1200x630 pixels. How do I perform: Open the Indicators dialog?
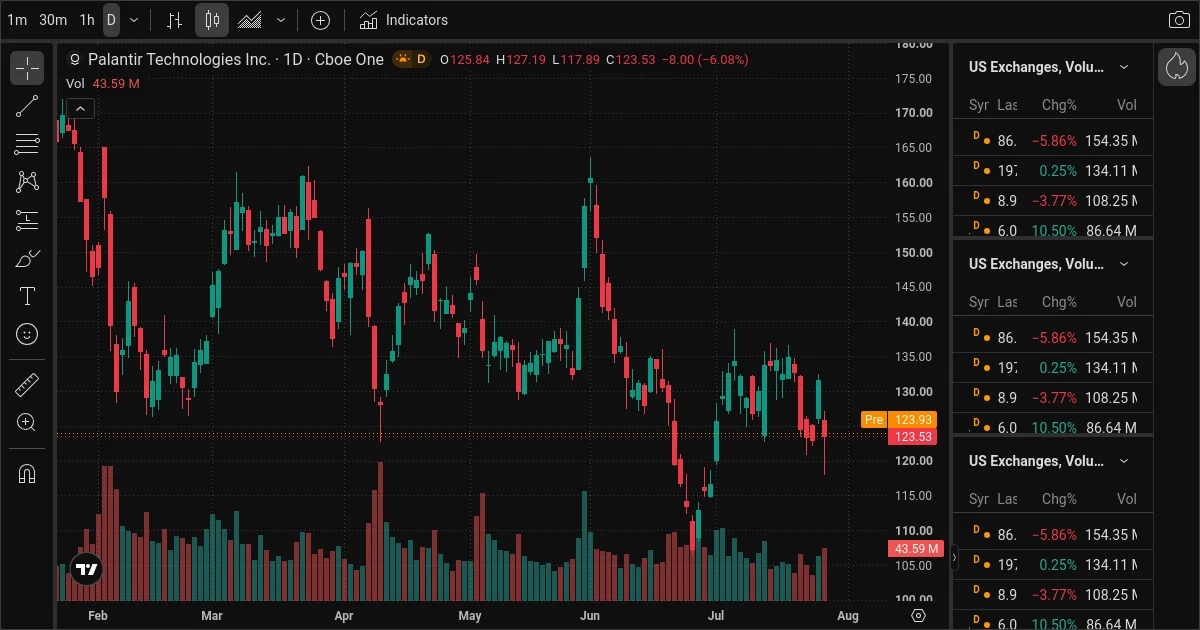[x=404, y=20]
